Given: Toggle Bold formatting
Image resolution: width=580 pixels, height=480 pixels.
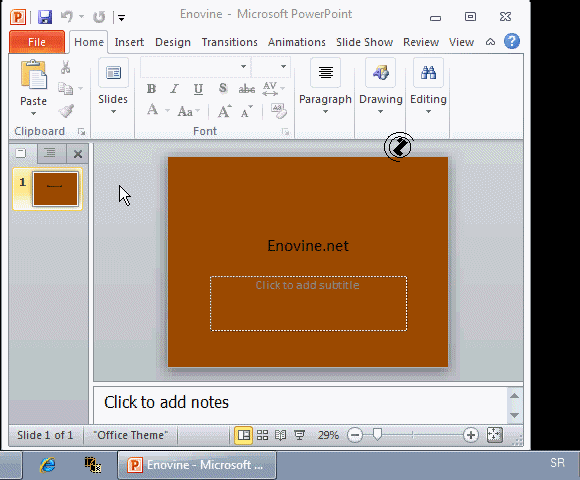Looking at the screenshot, I should (x=151, y=89).
